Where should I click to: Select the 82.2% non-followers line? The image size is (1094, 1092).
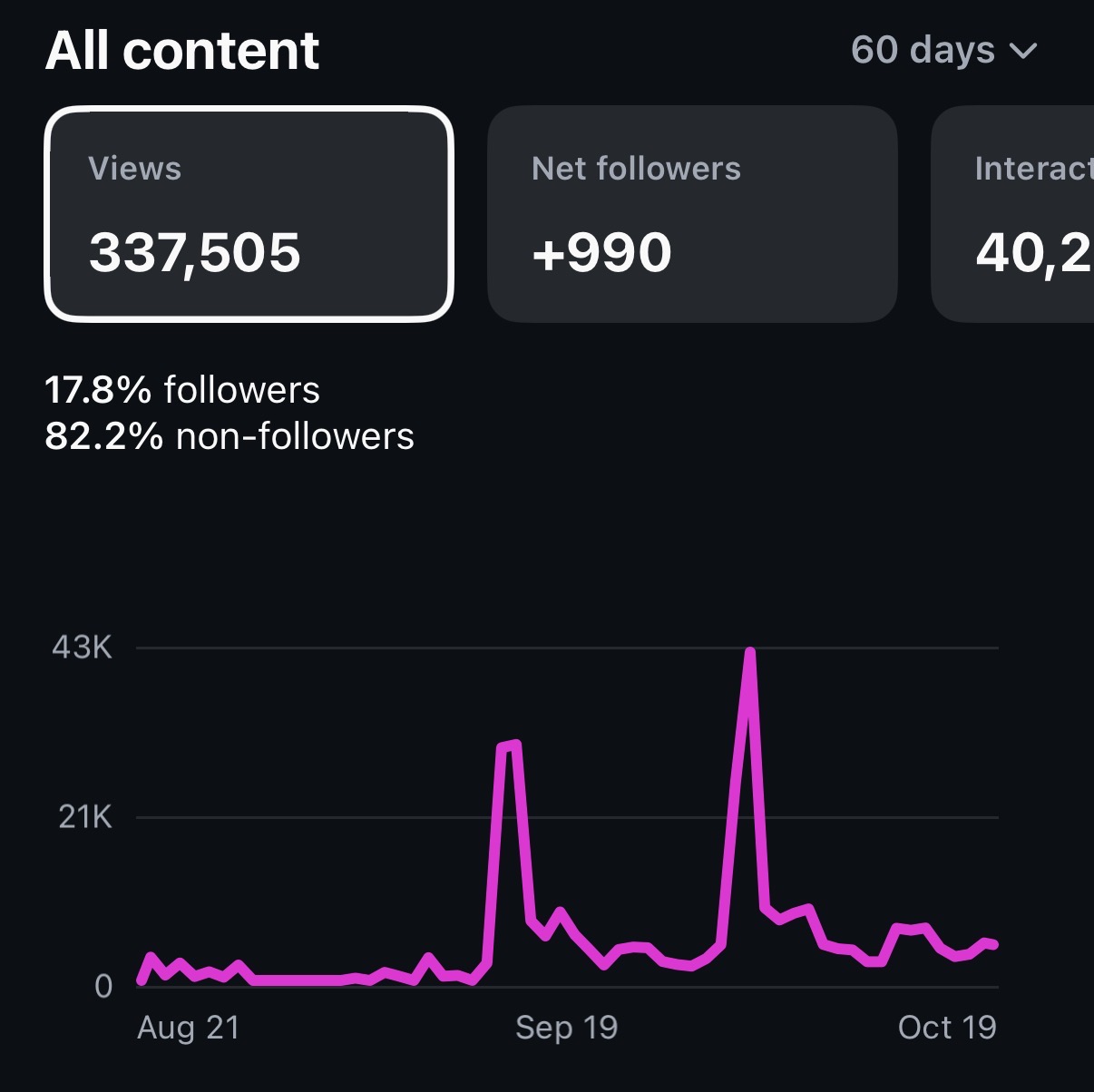tap(230, 436)
